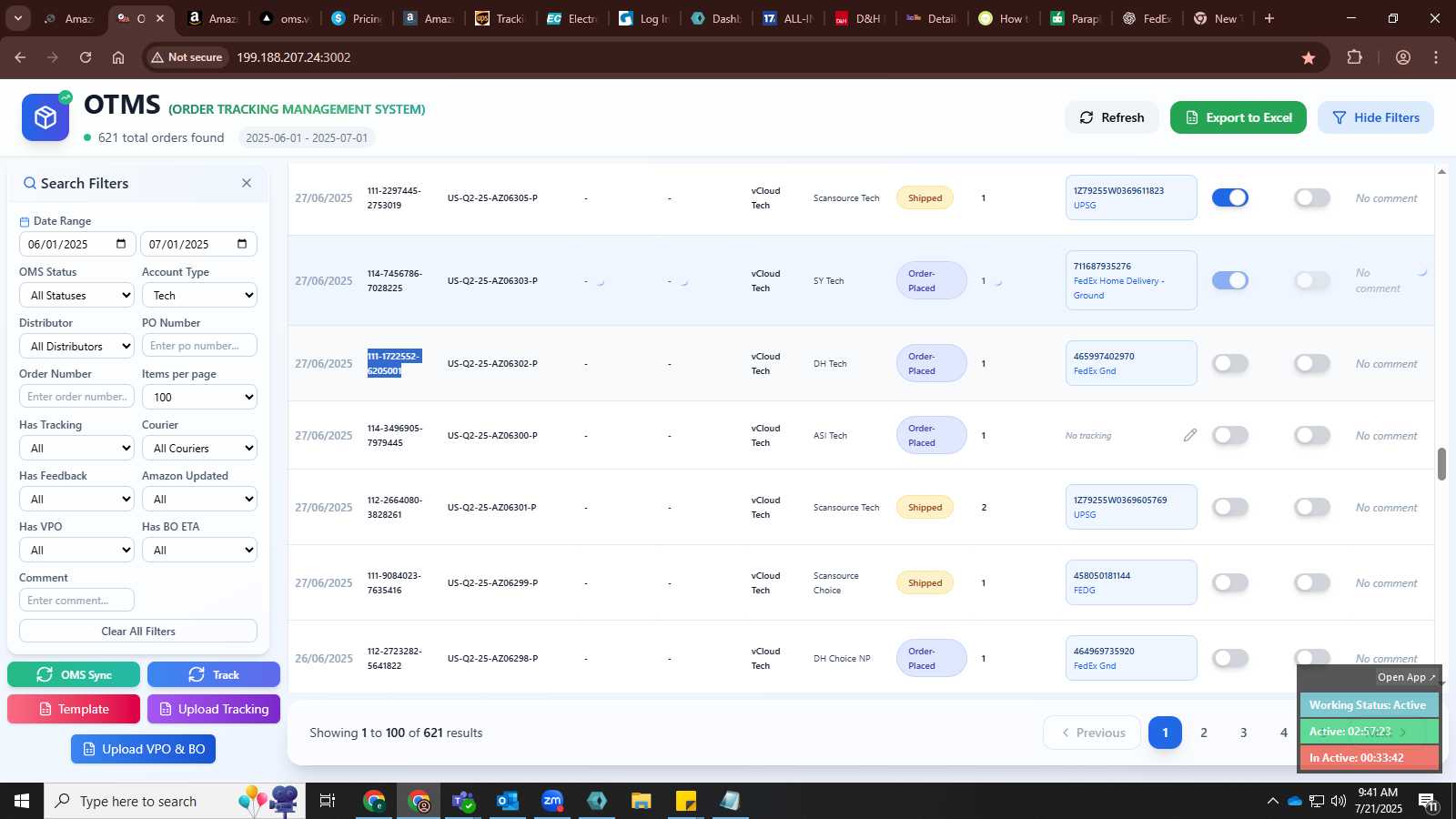This screenshot has height=819, width=1456.
Task: Turn off first toggle for tracking 1Z79255W0369611823
Action: 1230,197
